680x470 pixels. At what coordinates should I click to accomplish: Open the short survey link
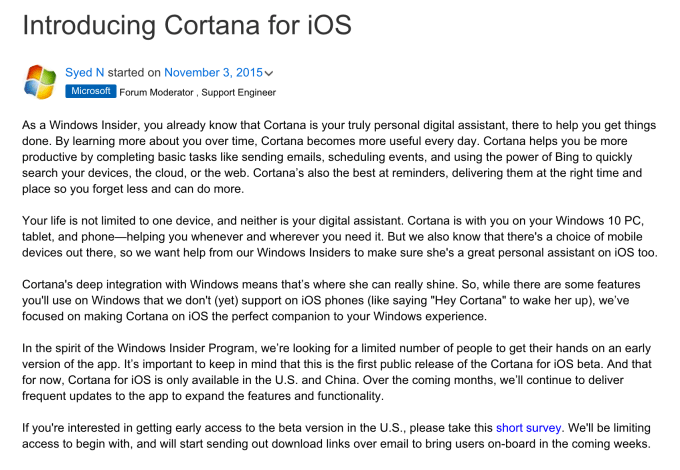coord(530,427)
